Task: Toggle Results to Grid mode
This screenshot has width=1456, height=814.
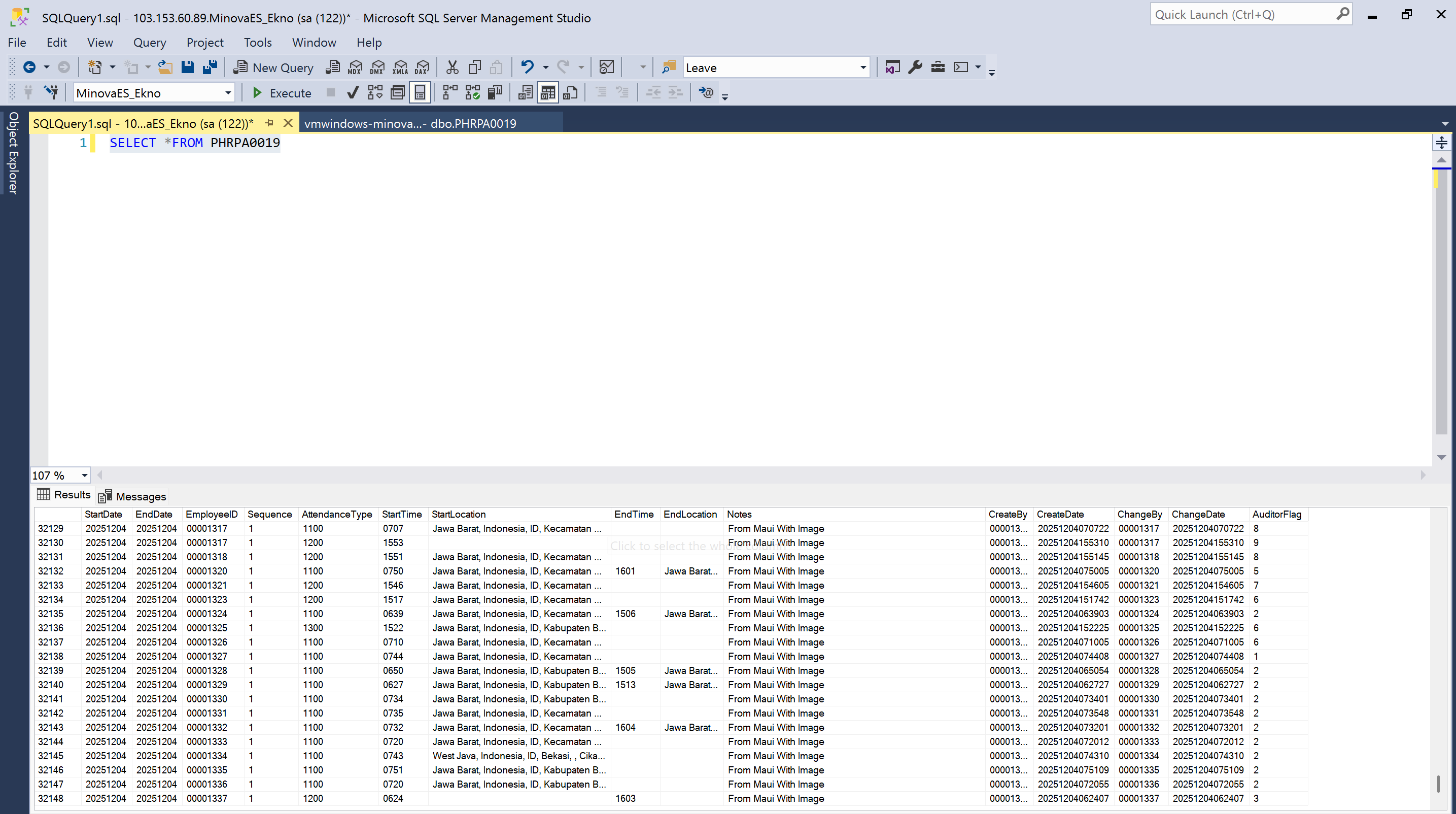Action: 547,93
